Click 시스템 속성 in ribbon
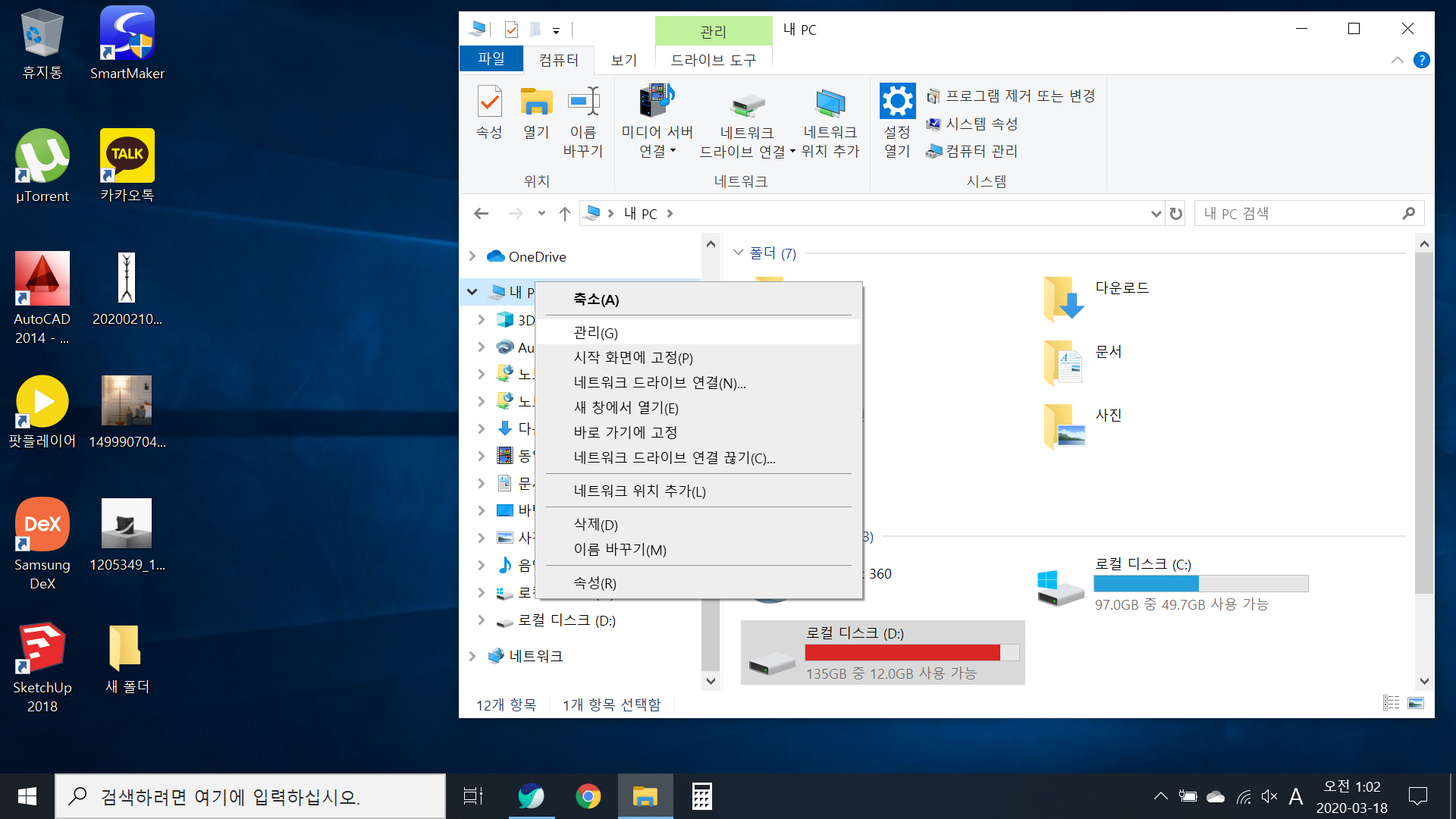 pos(972,124)
